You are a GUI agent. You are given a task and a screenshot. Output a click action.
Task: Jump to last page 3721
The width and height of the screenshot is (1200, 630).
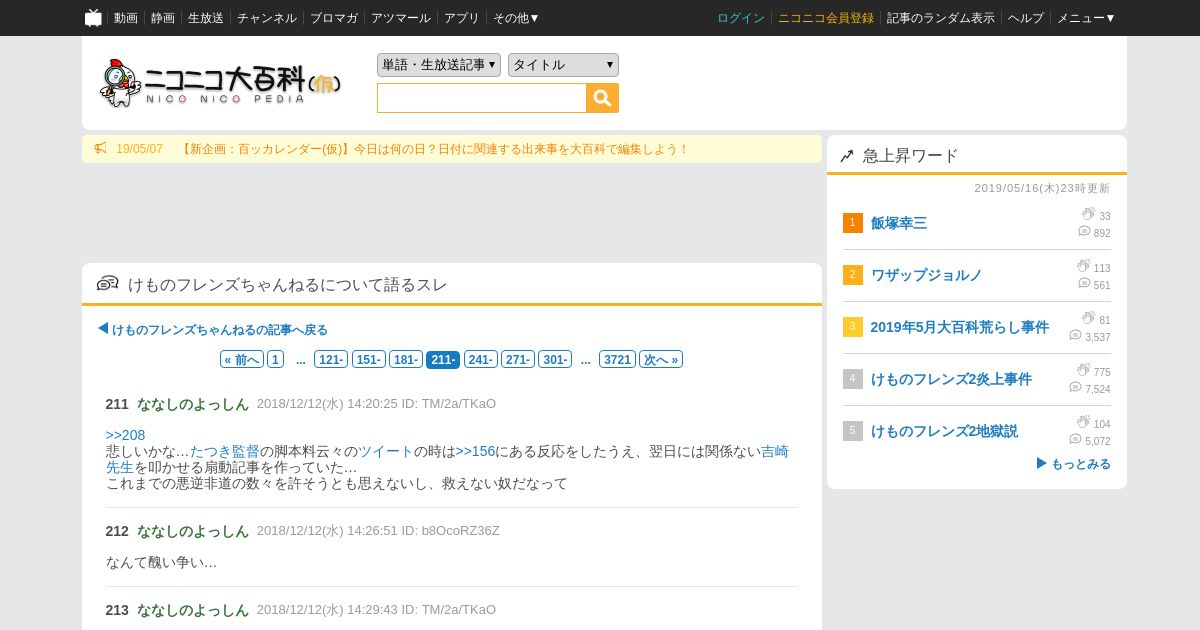[x=618, y=359]
